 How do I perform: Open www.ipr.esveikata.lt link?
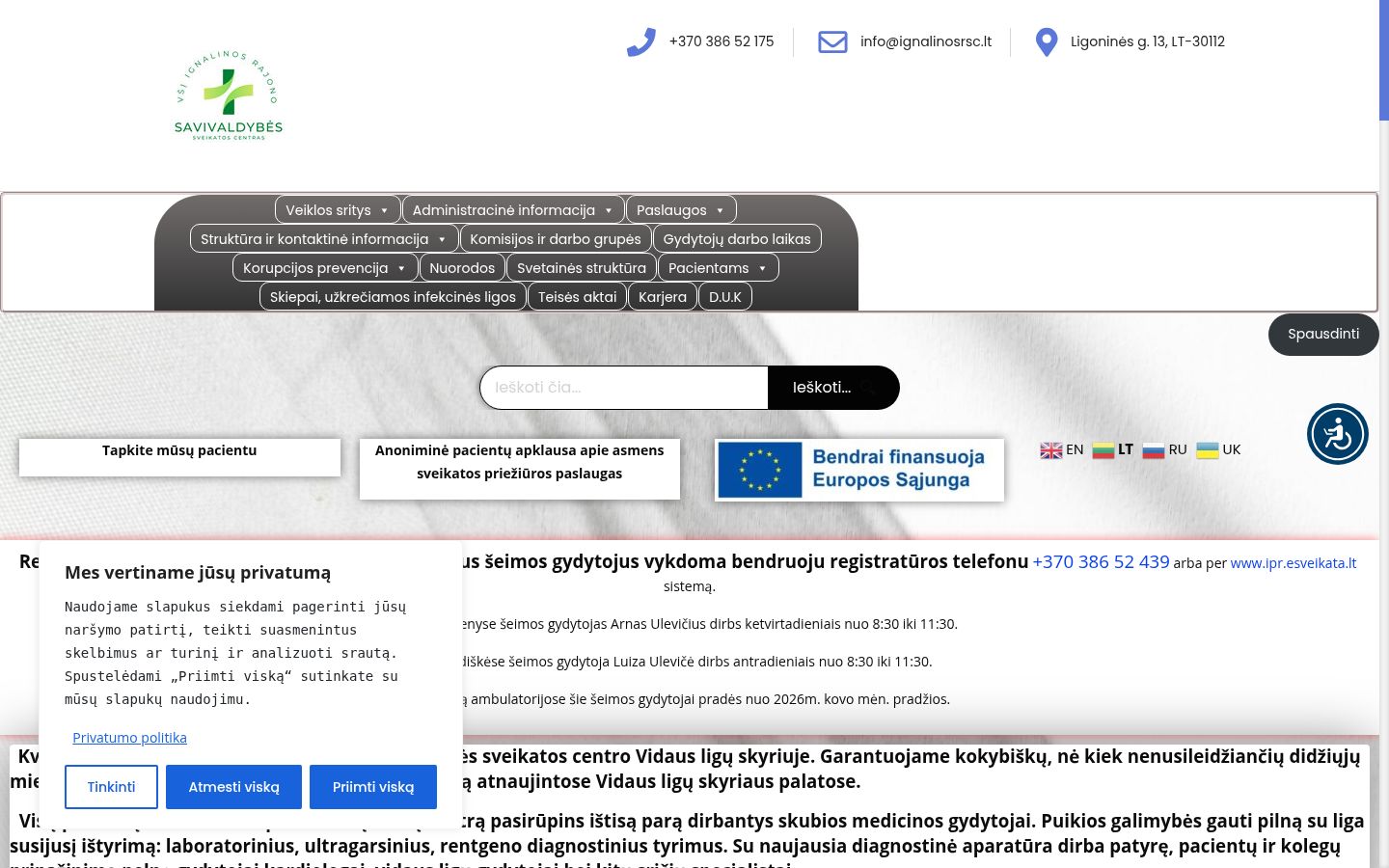point(1294,563)
